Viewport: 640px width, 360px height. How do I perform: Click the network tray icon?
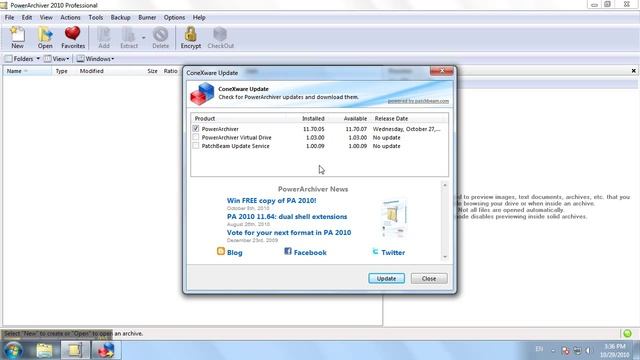coord(577,350)
